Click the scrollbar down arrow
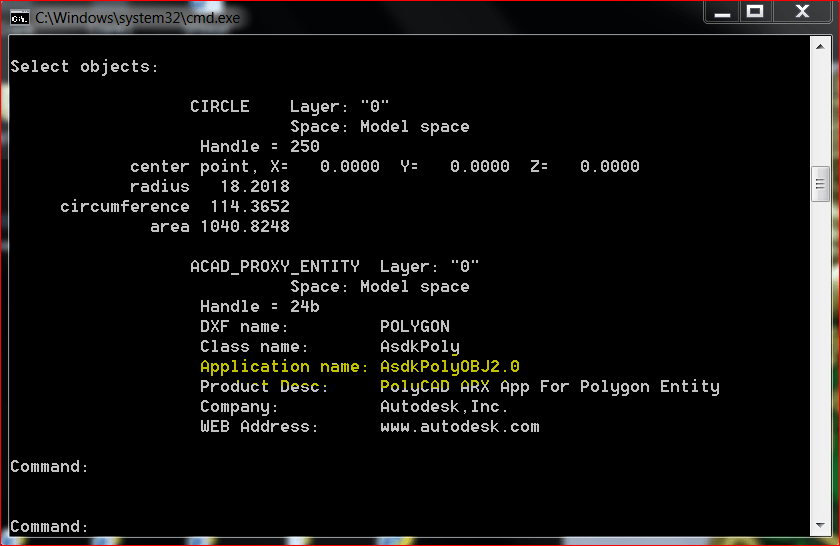Image resolution: width=840 pixels, height=546 pixels. (x=820, y=525)
